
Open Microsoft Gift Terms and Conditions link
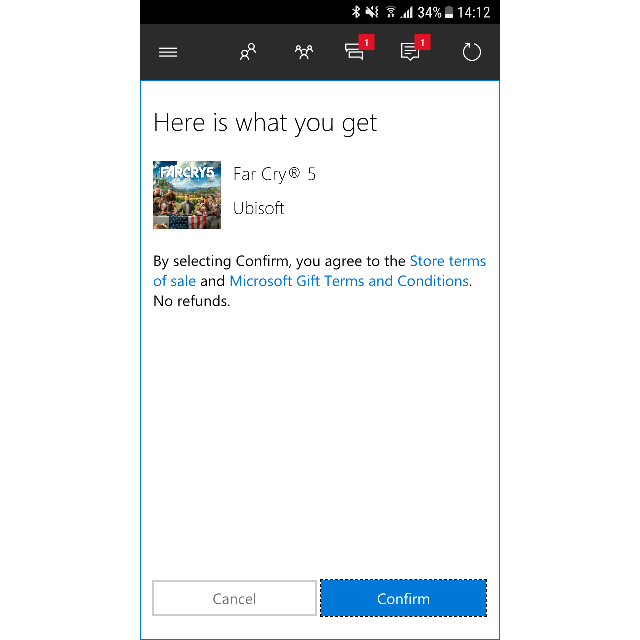pos(349,281)
